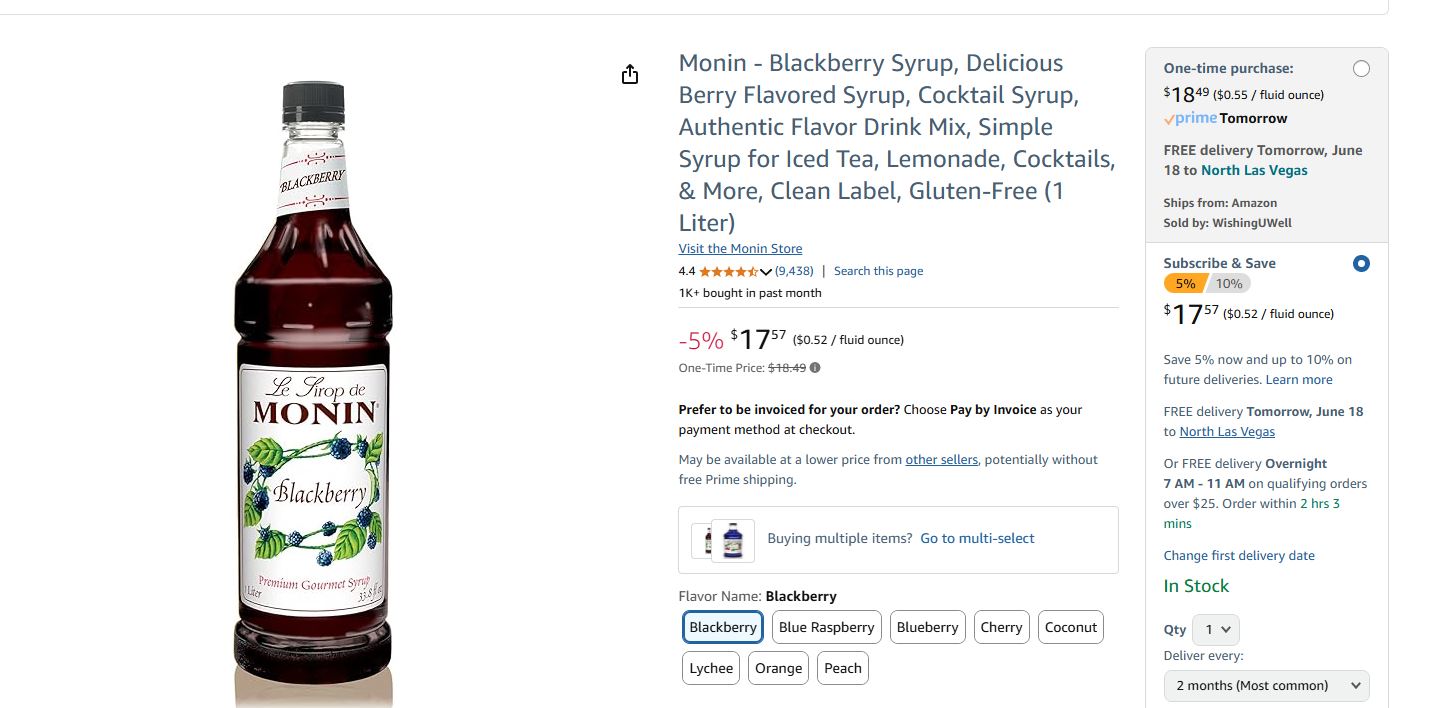Select the One-time purchase radio button
The height and width of the screenshot is (708, 1440).
[1361, 68]
